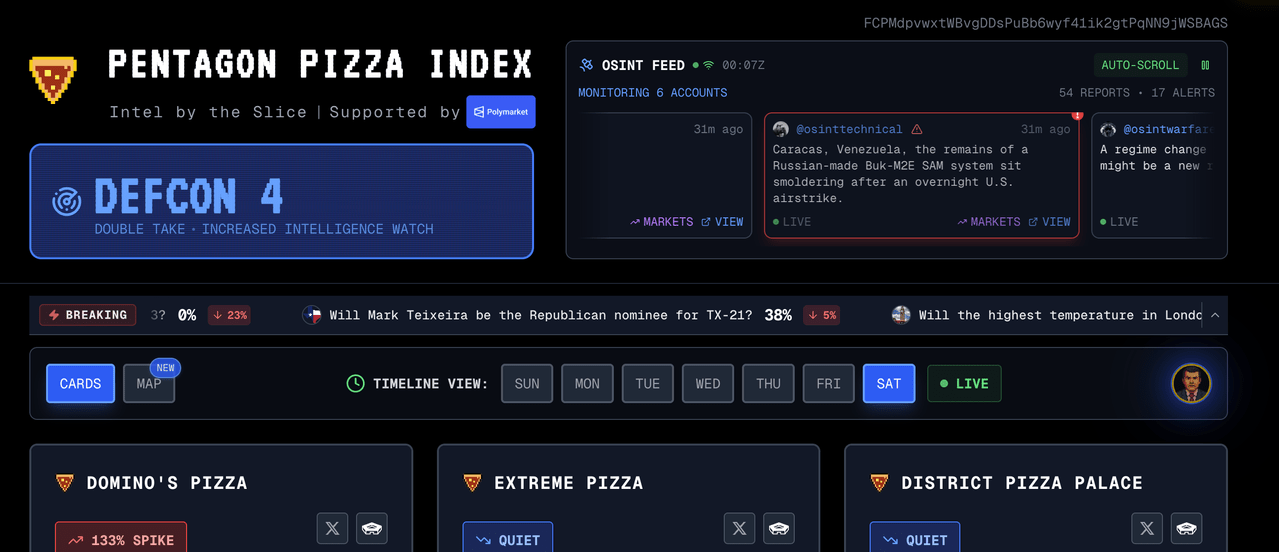The image size is (1279, 552).
Task: Click the pizza icon beside DOMINO'S PIZZA
Action: 65,483
